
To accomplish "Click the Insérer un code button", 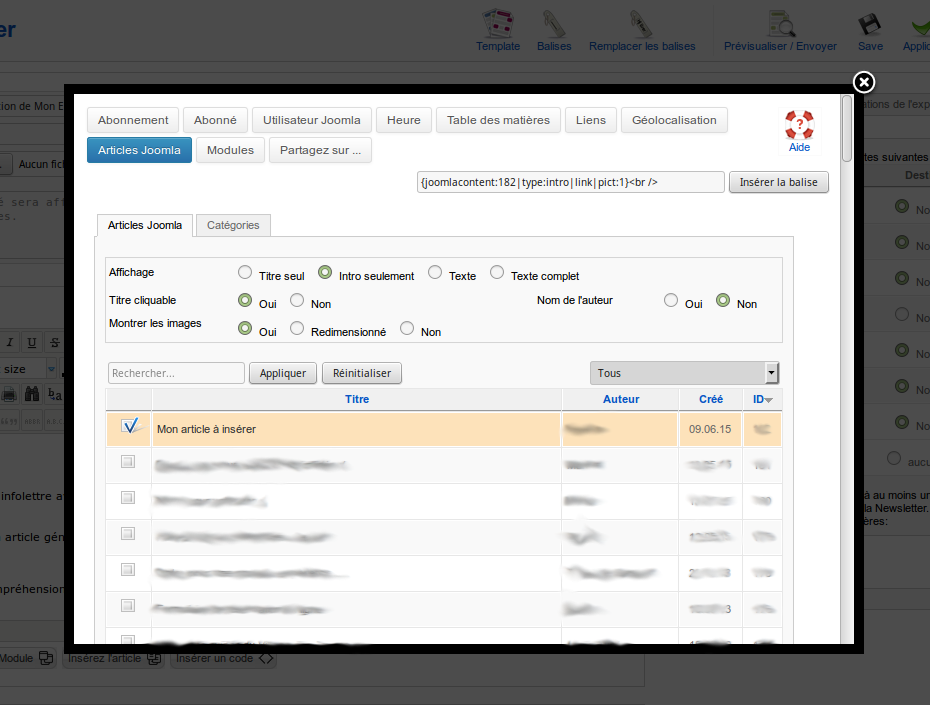I will pyautogui.click(x=222, y=658).
